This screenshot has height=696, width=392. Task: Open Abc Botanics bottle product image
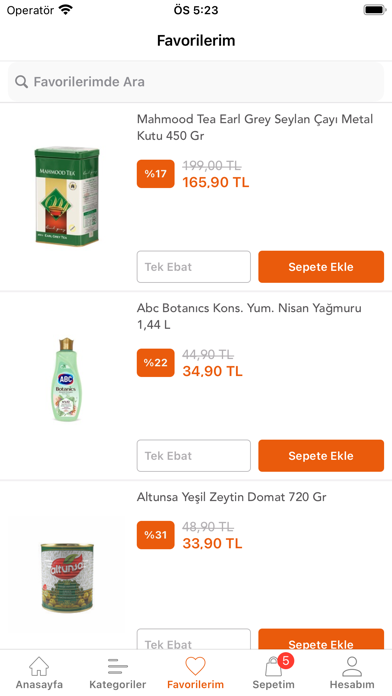(67, 380)
